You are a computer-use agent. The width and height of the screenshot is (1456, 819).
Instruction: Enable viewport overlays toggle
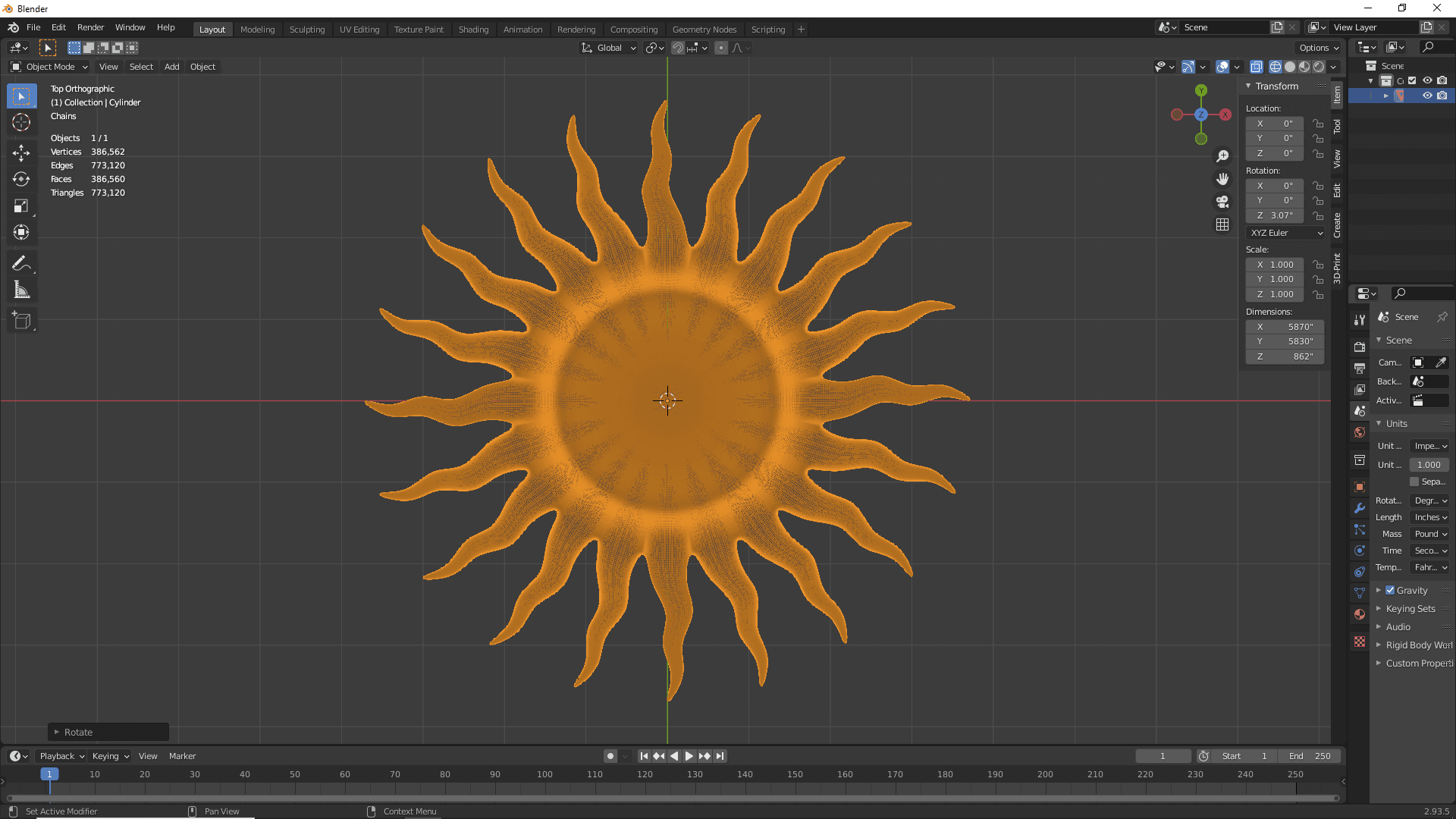pos(1223,66)
